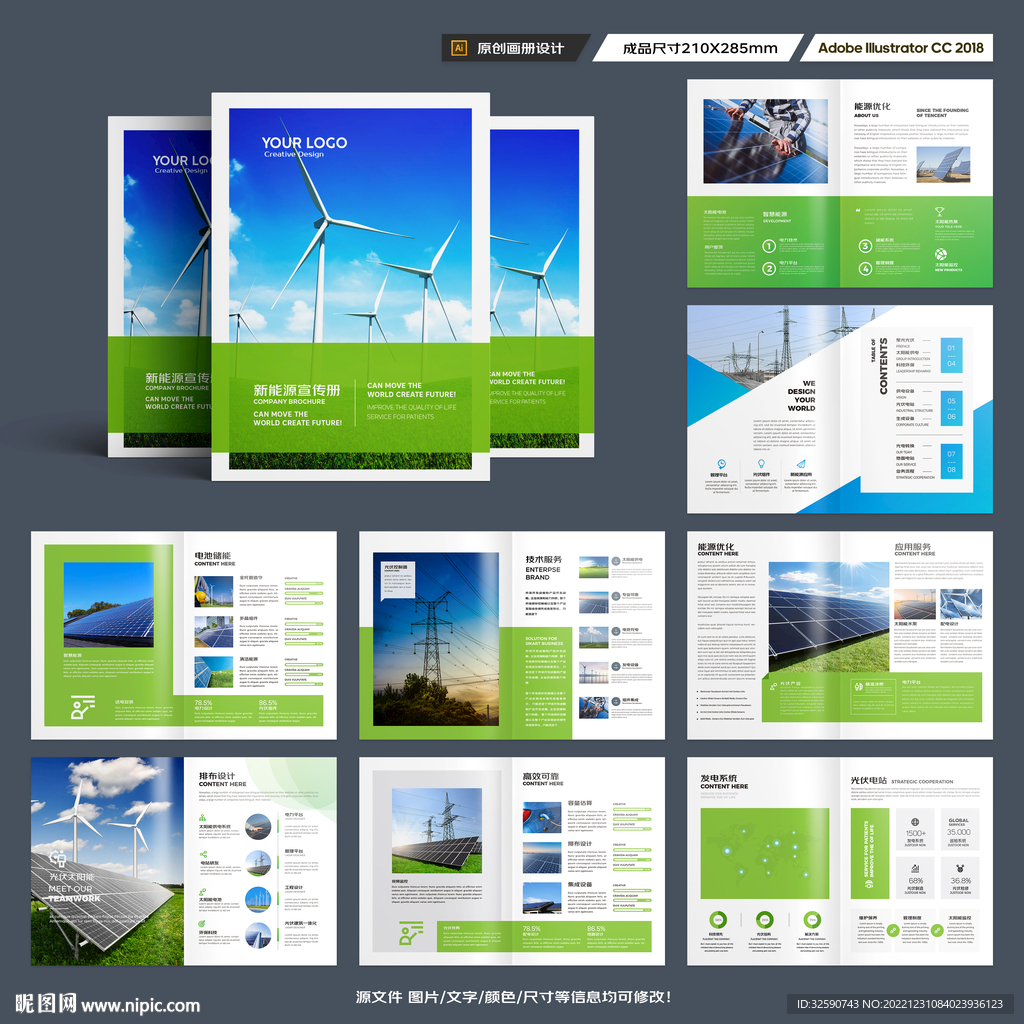Click the vertical CONTENTS heading

pos(883,366)
